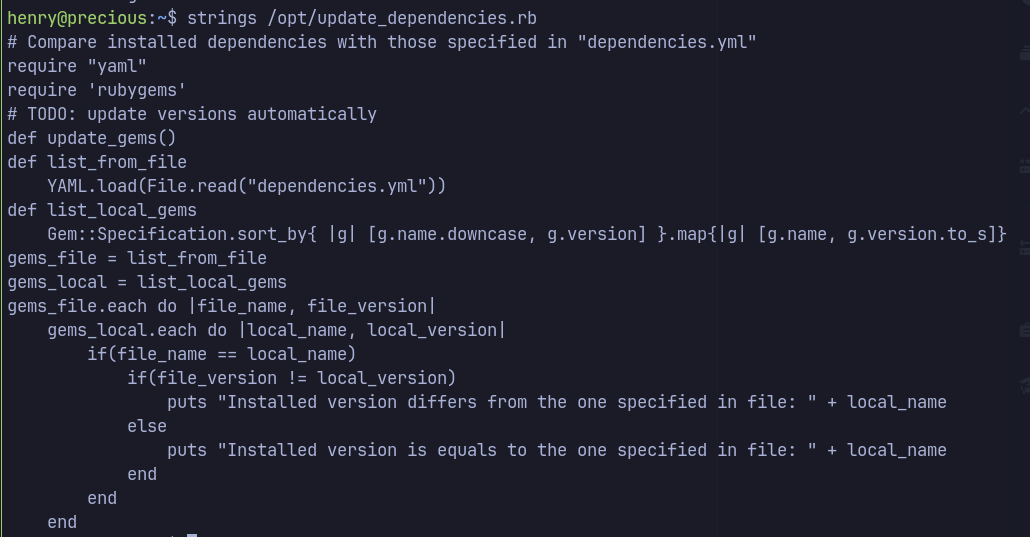Click the def update_gems() line
The height and width of the screenshot is (537, 1030).
click(x=92, y=139)
